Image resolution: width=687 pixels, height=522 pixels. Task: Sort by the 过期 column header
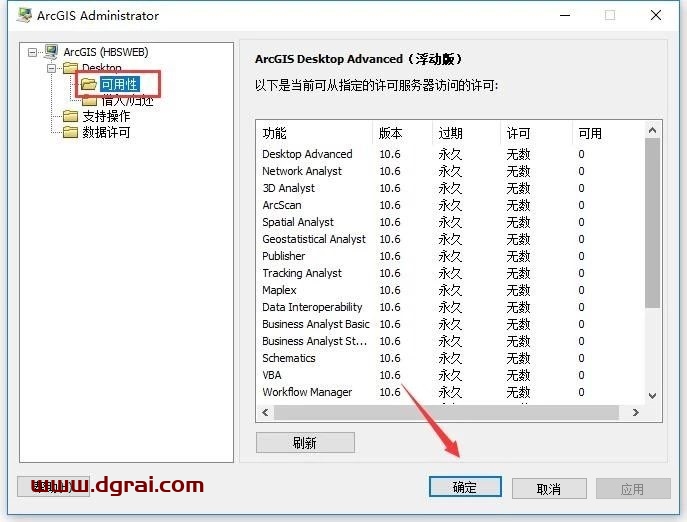(x=466, y=133)
